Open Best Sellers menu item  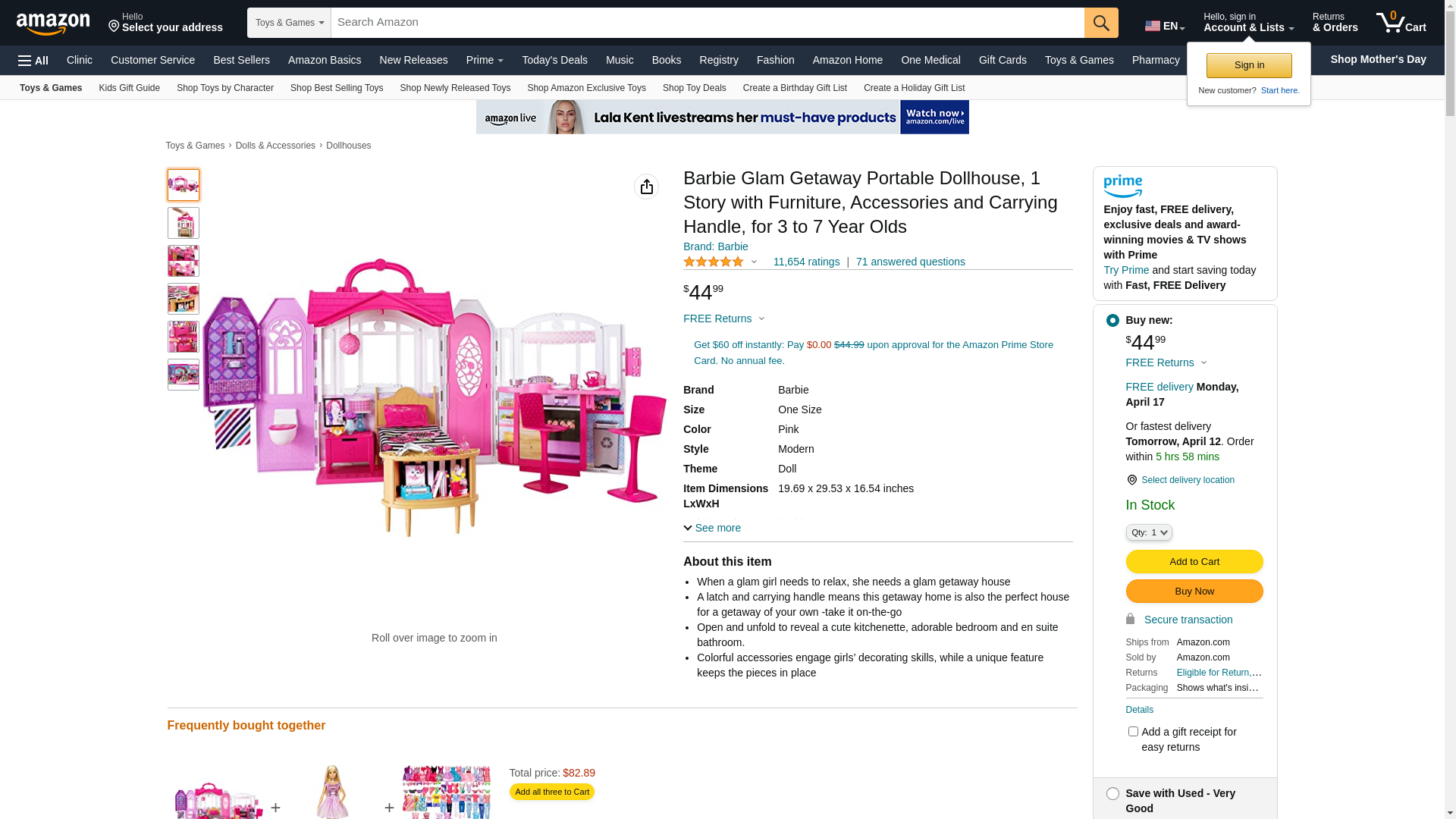coord(241,60)
